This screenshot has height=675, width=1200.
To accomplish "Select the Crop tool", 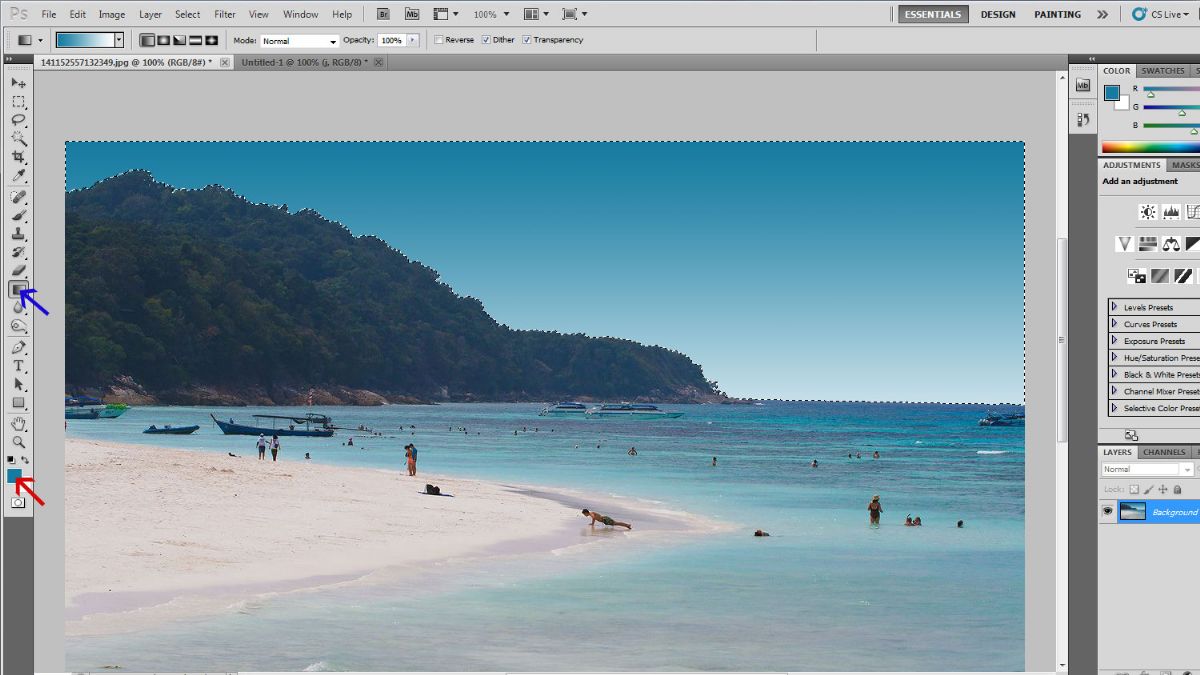I will click(18, 158).
